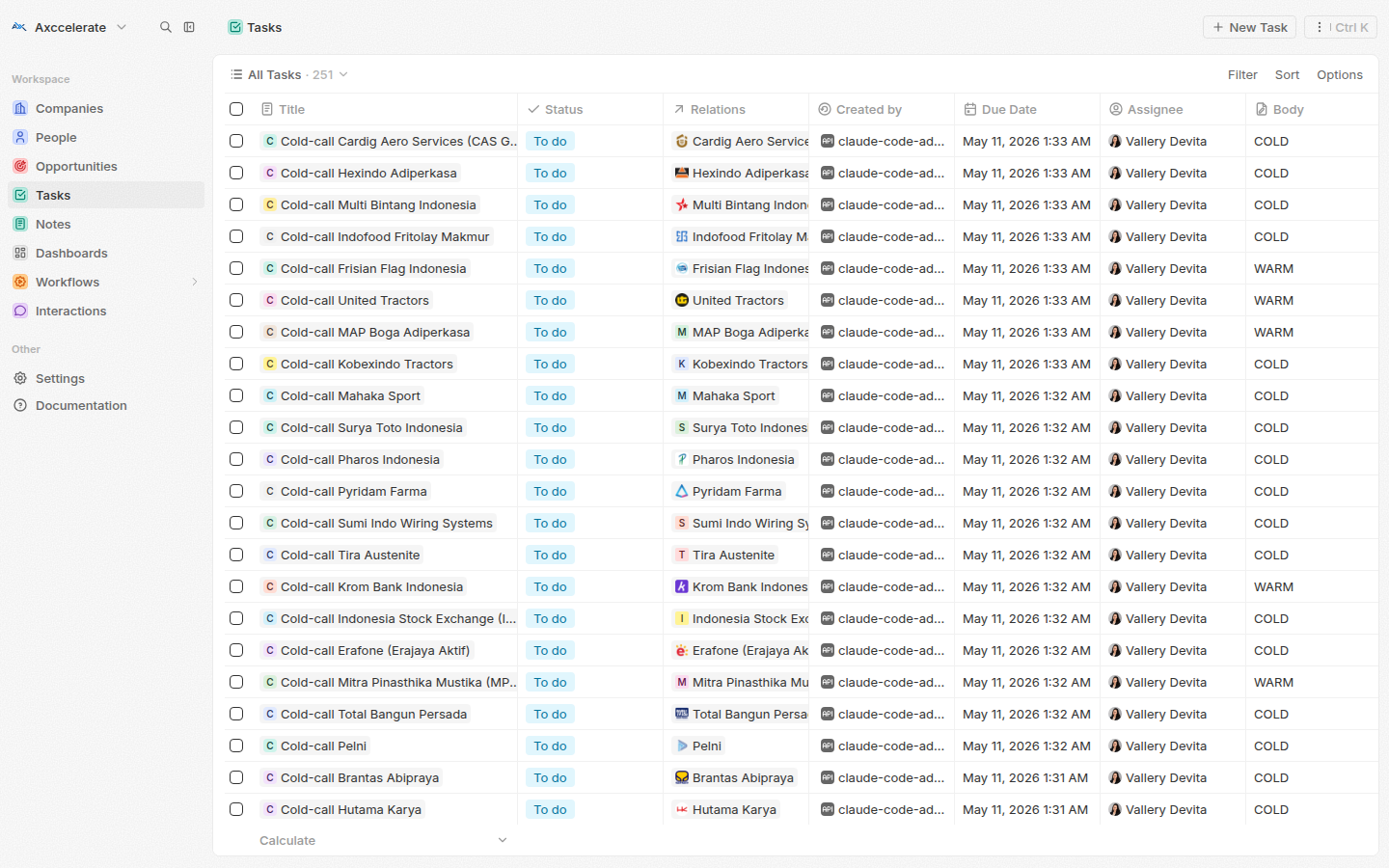1389x868 pixels.
Task: Click the Multi Bintang Indonesia star logo
Action: pos(682,204)
